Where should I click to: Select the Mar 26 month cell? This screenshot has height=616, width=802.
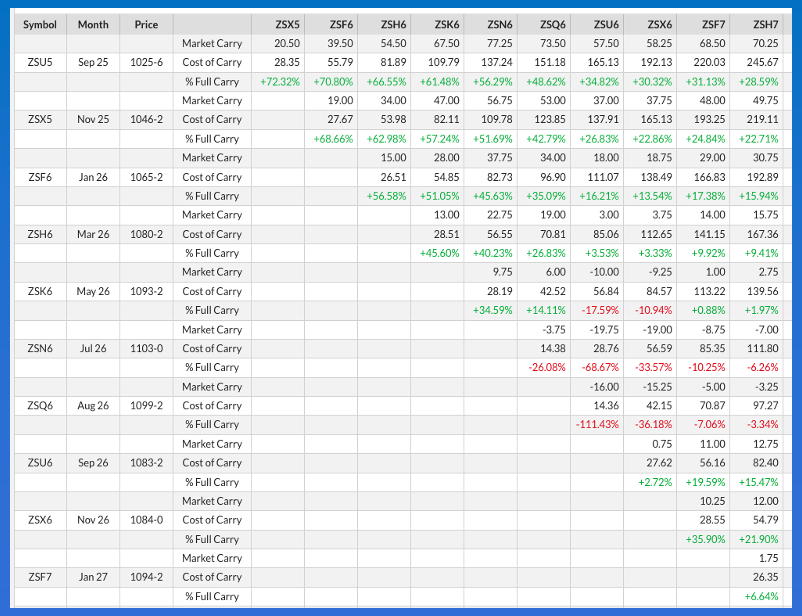pos(93,234)
